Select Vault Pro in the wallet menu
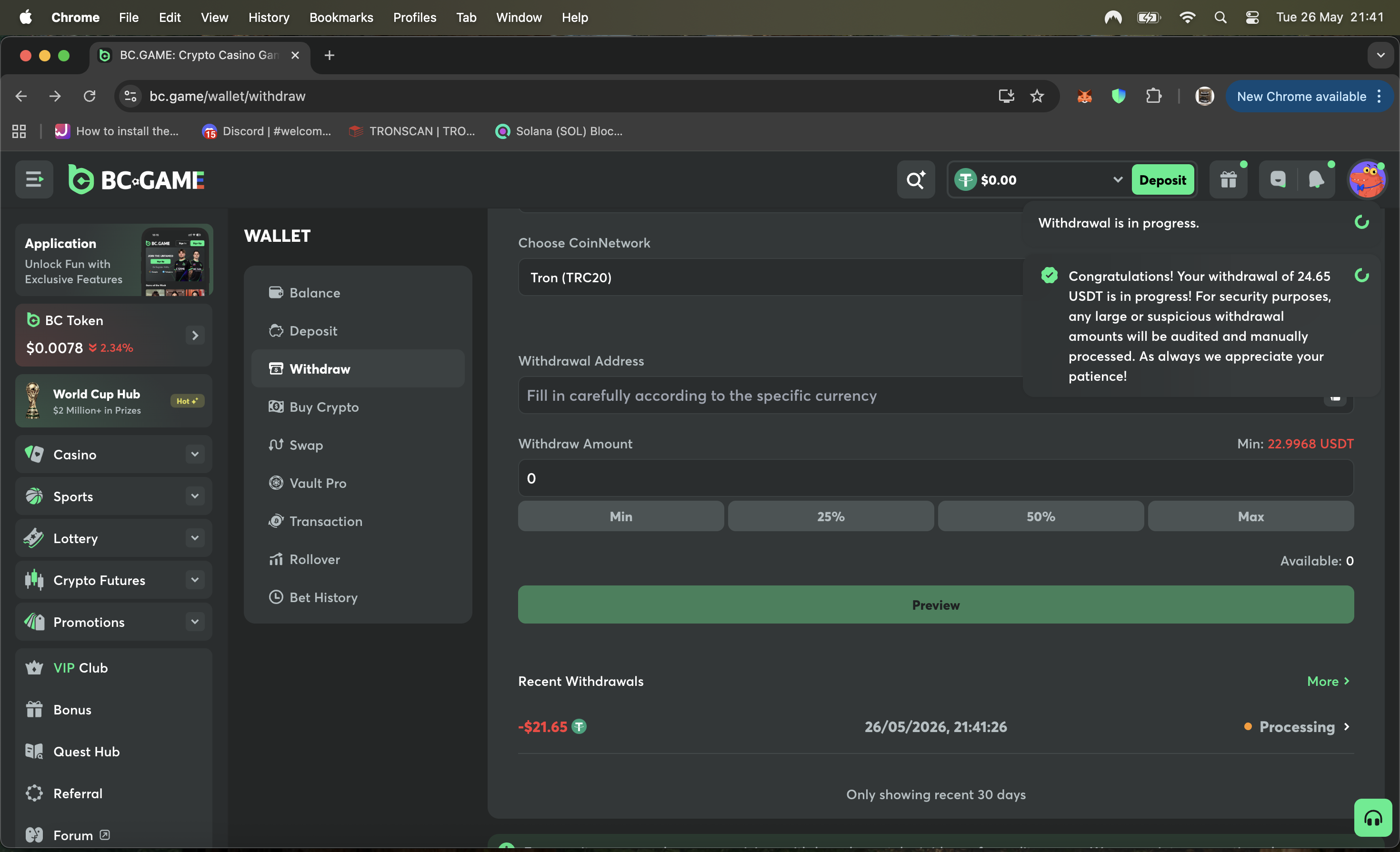Image resolution: width=1400 pixels, height=852 pixels. (x=358, y=483)
